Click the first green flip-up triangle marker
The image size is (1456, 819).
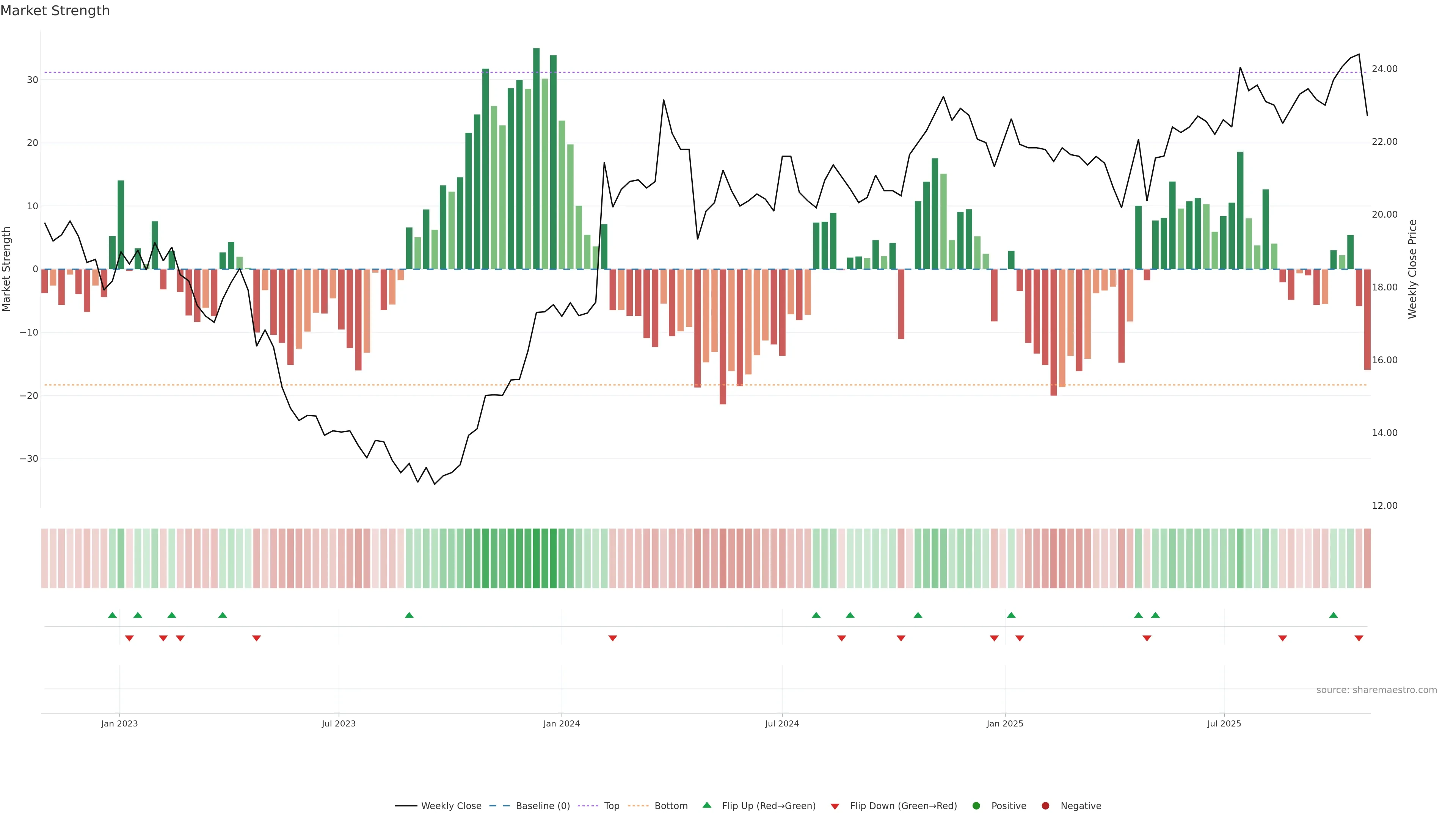[x=113, y=615]
